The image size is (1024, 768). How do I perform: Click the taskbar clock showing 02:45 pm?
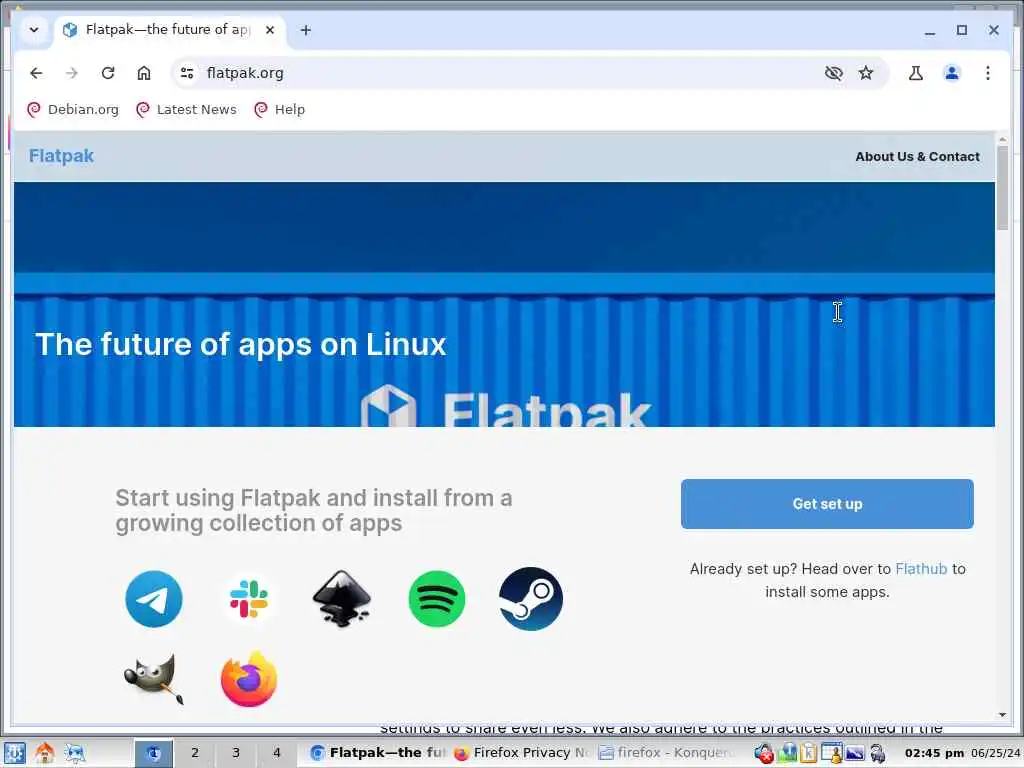tap(935, 753)
